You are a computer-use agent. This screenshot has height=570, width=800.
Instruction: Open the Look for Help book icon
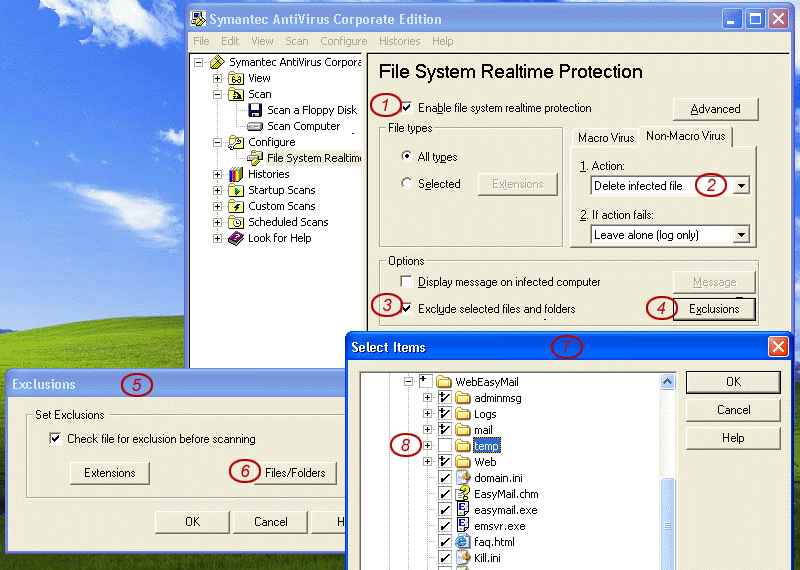(236, 238)
